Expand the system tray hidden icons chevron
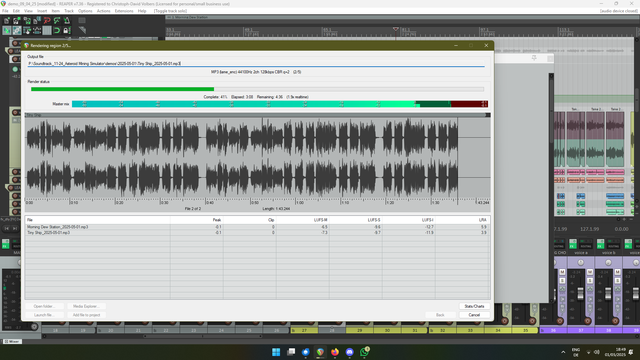Viewport: 640px width, 360px height. 563,352
